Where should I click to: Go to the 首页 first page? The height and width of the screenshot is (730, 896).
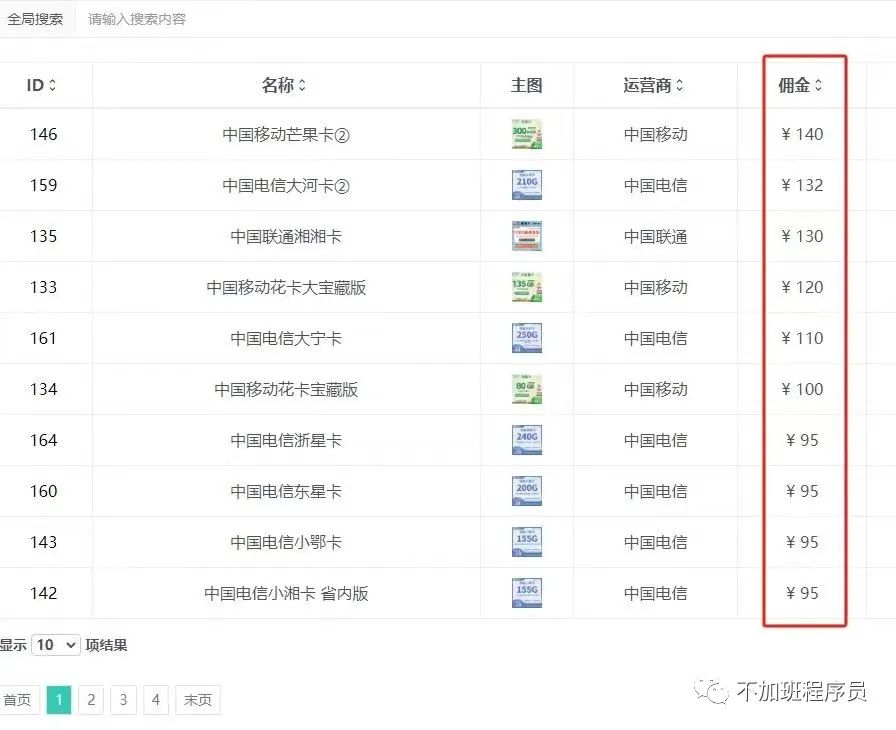18,700
